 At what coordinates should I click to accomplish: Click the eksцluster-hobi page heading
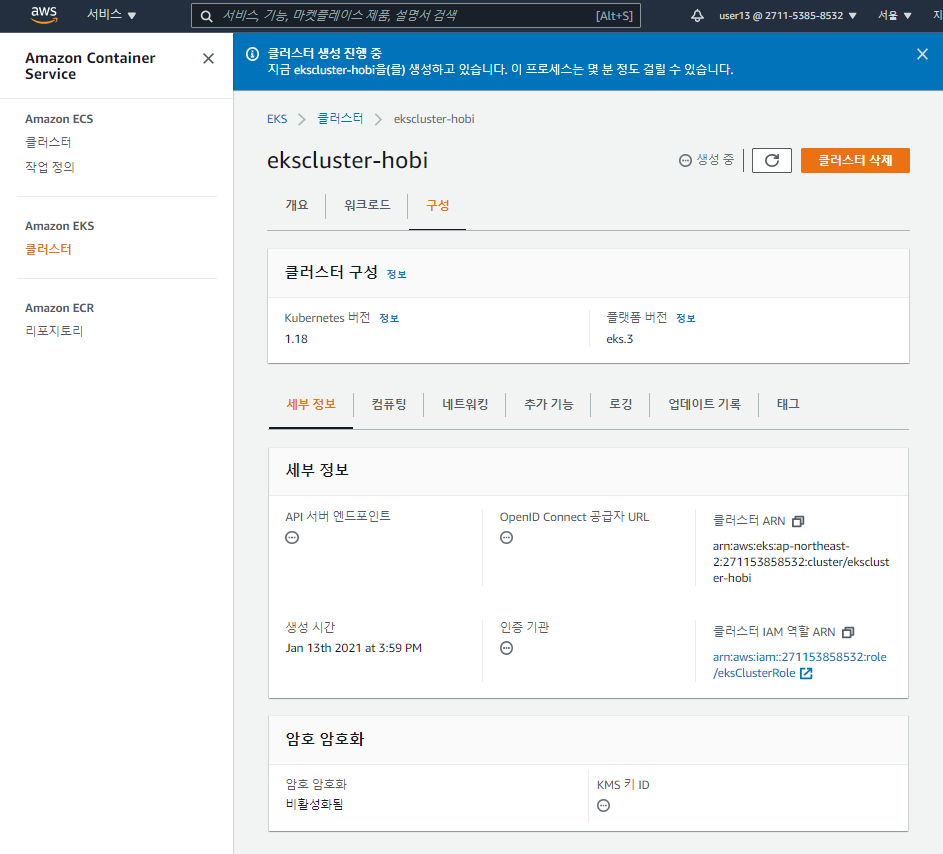coord(348,161)
